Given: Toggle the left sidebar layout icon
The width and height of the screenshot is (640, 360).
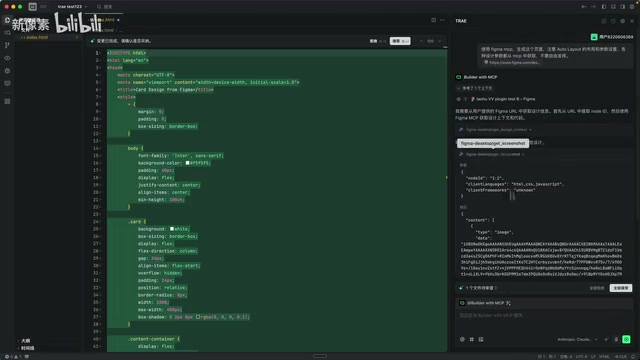Looking at the screenshot, I should point(604,7).
